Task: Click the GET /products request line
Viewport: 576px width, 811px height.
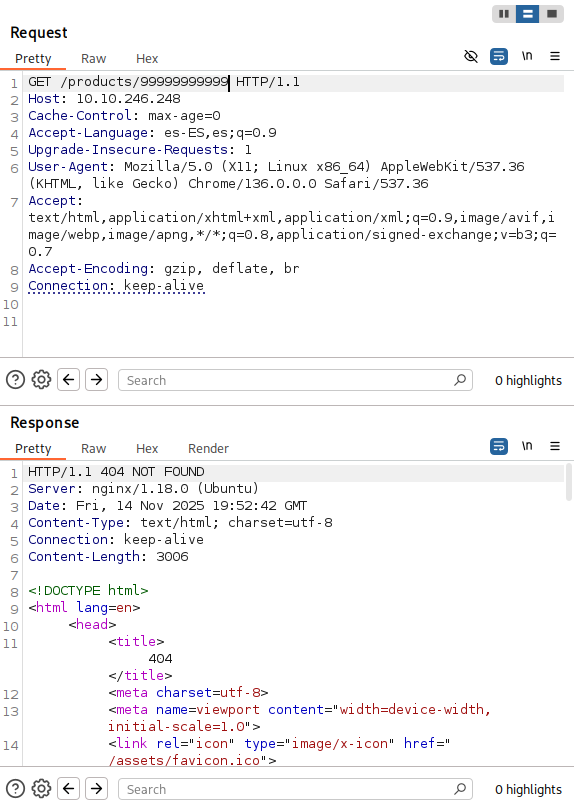Action: pyautogui.click(x=164, y=82)
